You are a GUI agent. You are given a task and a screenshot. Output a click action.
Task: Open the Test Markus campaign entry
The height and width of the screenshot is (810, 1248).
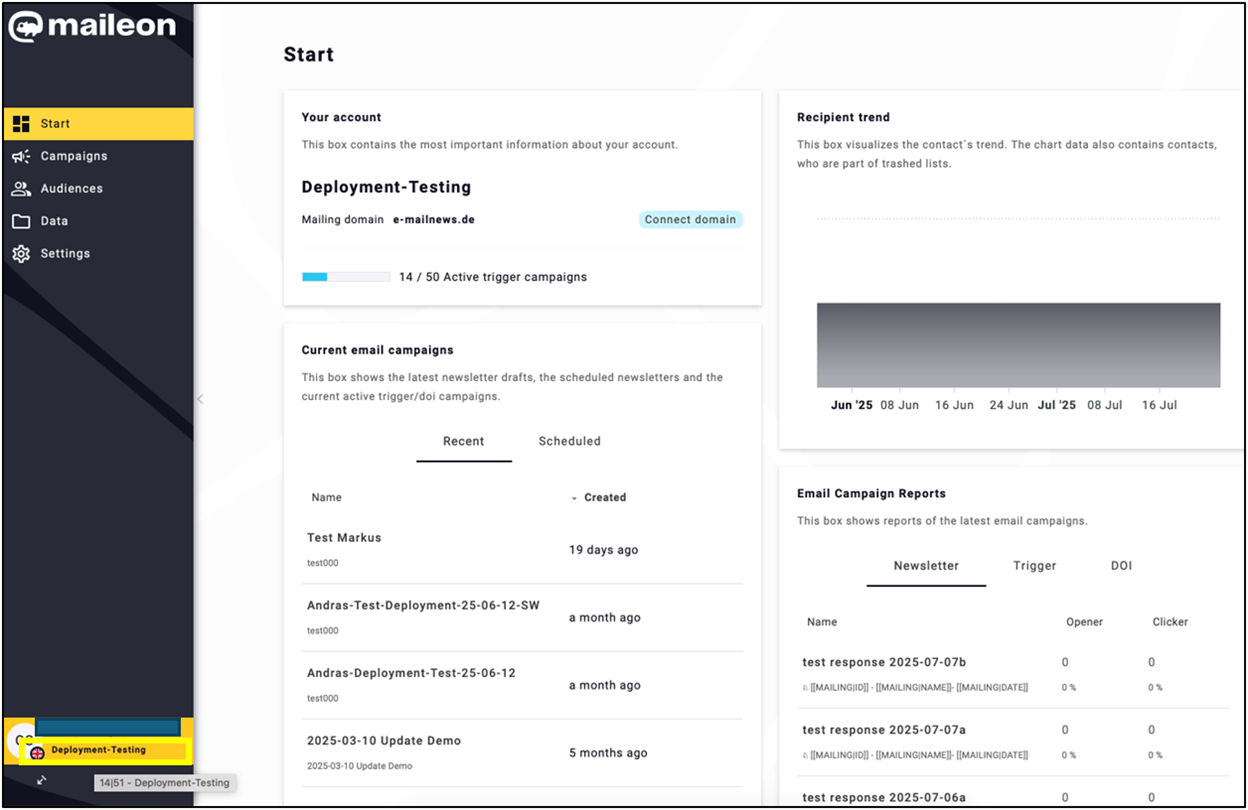[x=344, y=537]
